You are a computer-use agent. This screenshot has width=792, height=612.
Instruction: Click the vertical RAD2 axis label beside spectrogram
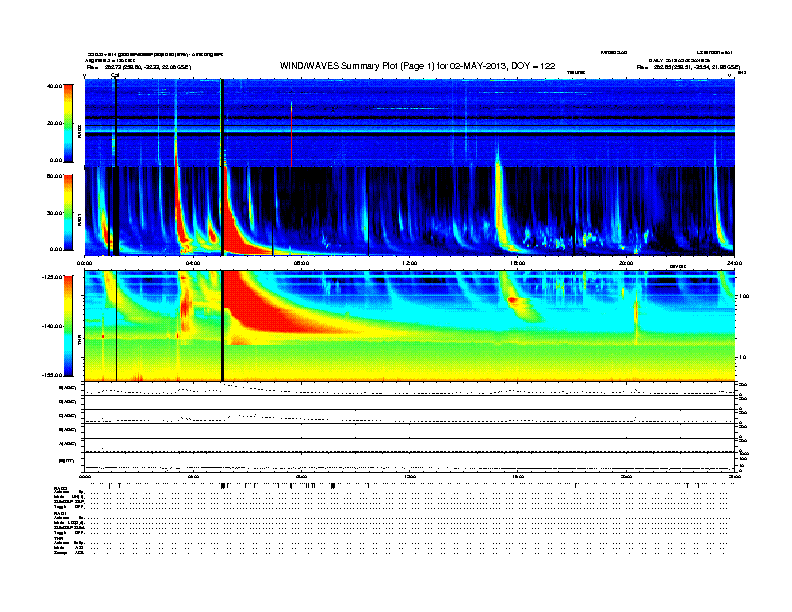coord(79,132)
